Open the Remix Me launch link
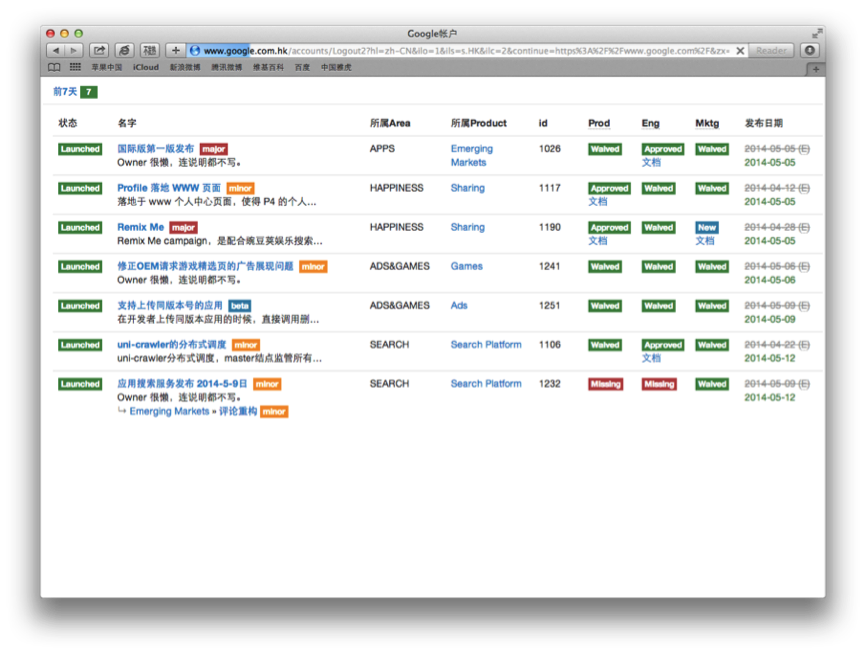The height and width of the screenshot is (655, 866). [x=140, y=227]
